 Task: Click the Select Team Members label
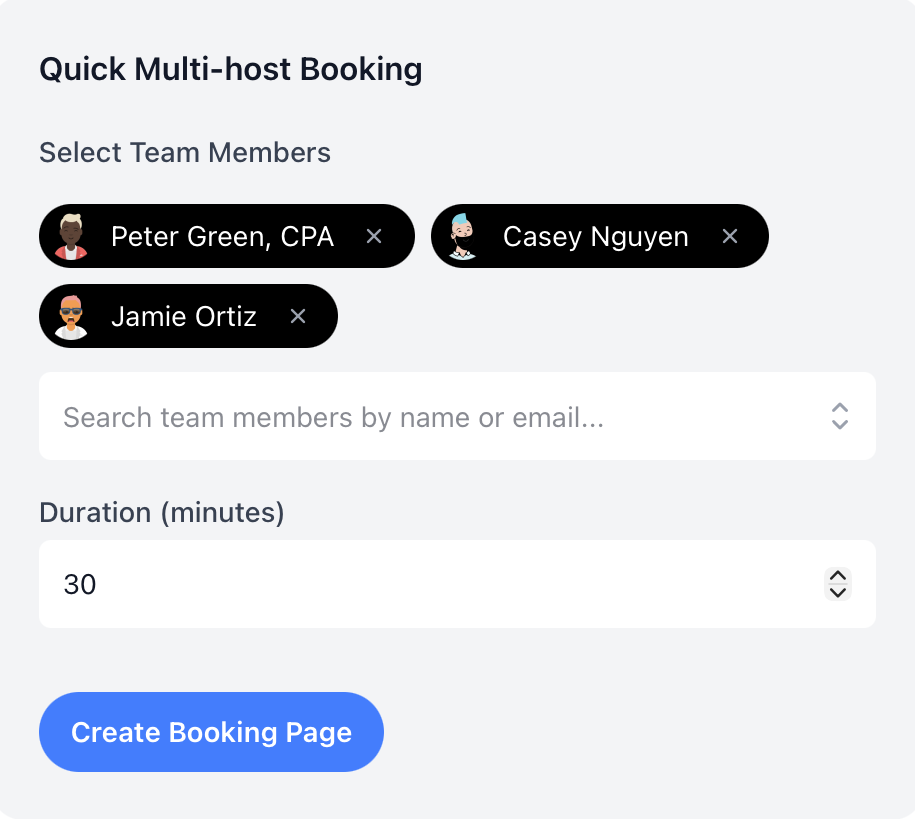point(185,153)
